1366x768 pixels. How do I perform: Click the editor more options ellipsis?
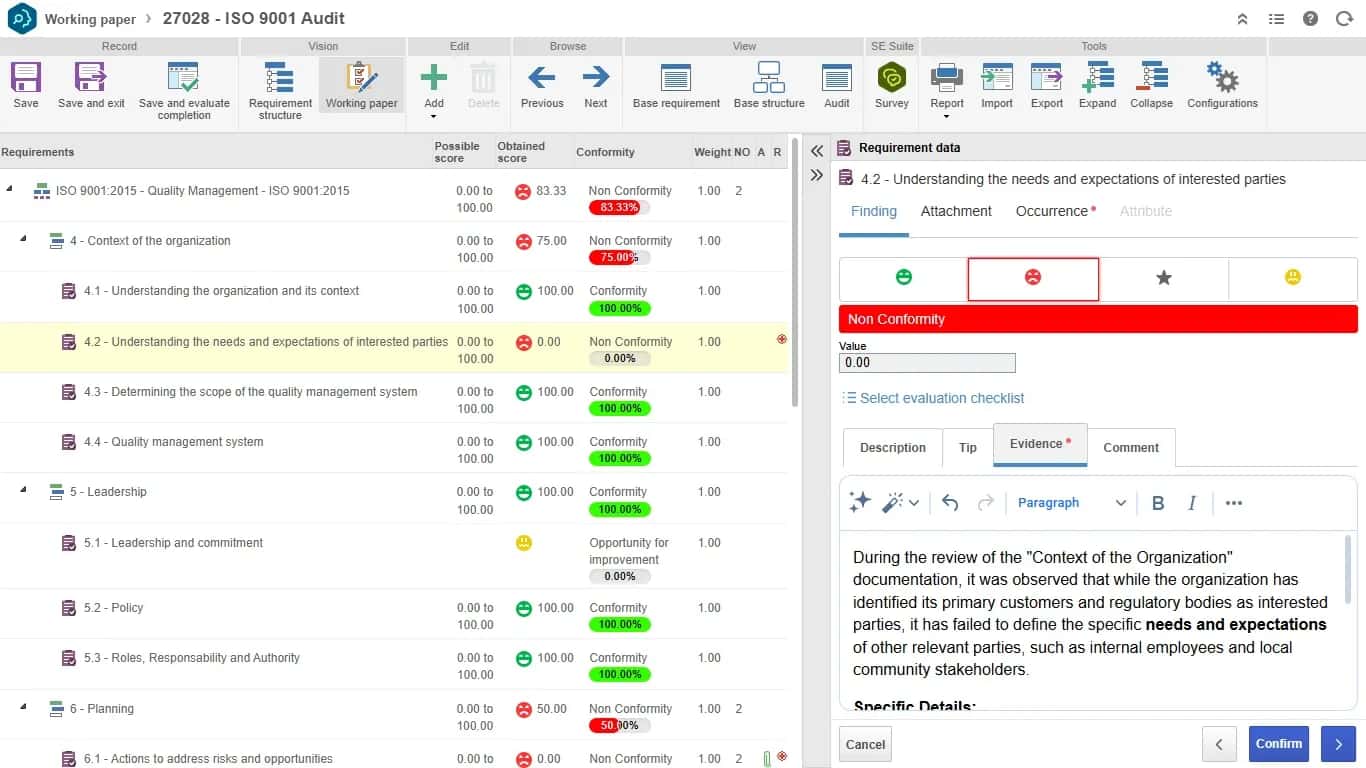pos(1234,503)
